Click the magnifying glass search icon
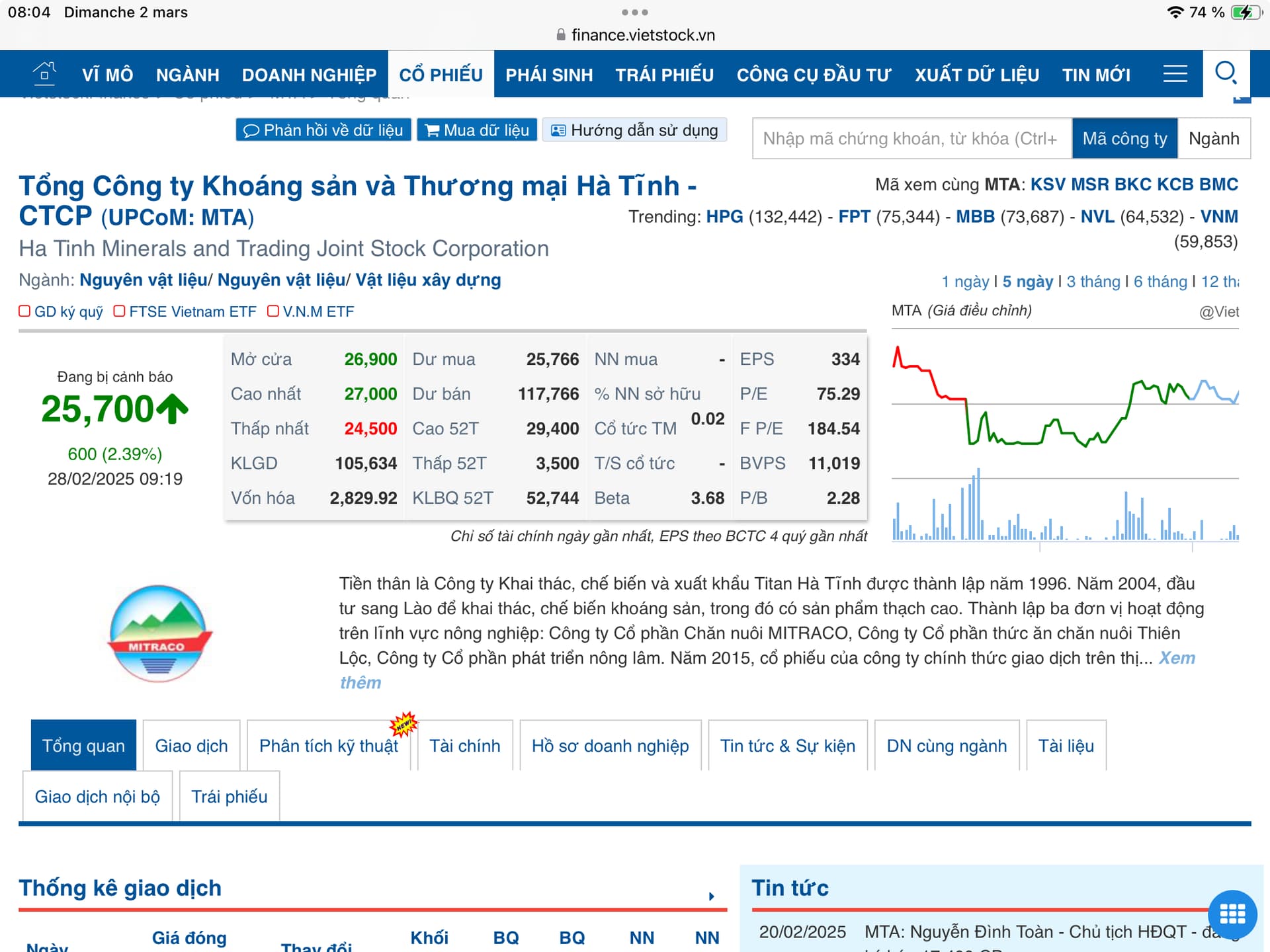This screenshot has width=1270, height=952. tap(1226, 73)
